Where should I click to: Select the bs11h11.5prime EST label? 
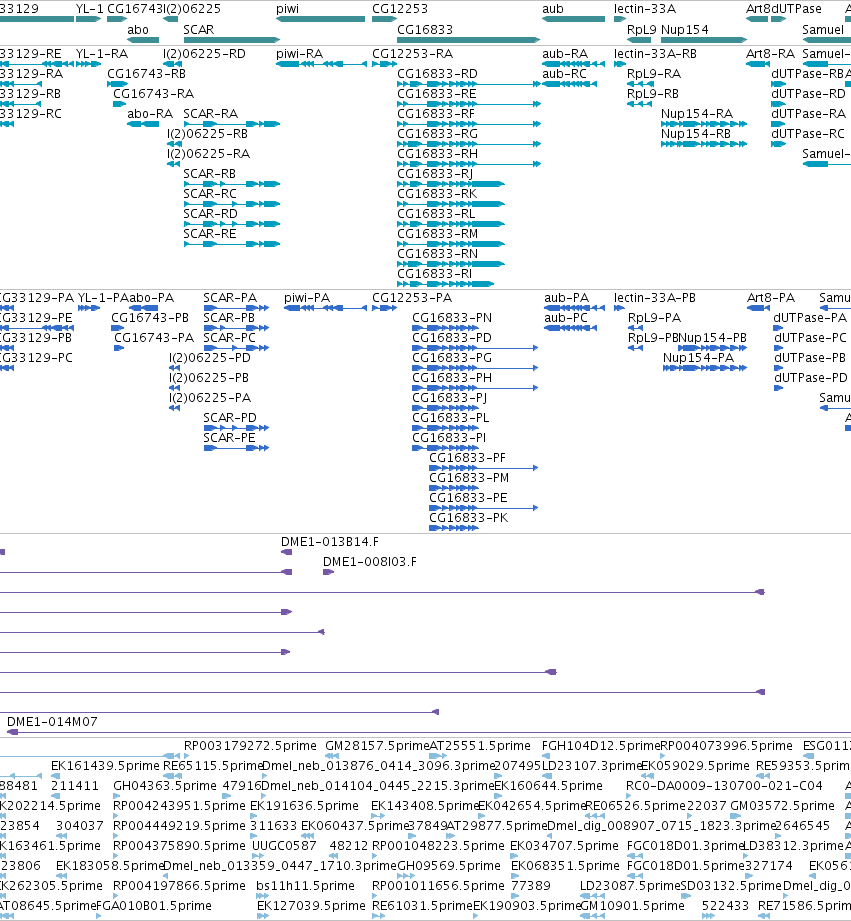305,886
